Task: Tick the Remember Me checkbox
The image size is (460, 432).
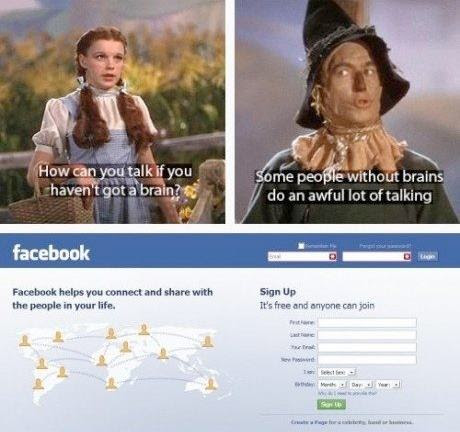Action: [301, 246]
